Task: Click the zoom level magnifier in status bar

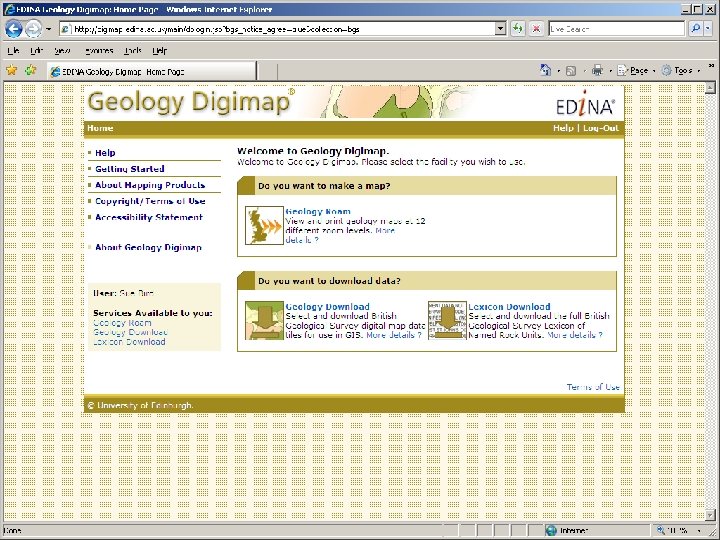Action: (x=661, y=530)
